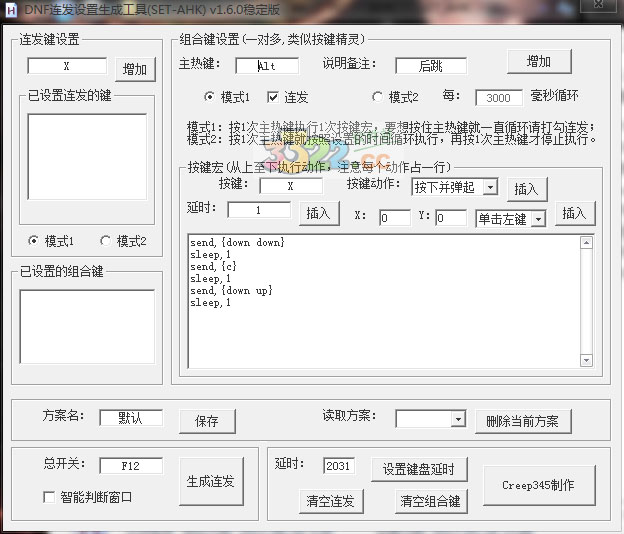This screenshot has width=624, height=534.
Task: Click the 已设置的组合键 list box
Action: 87,326
